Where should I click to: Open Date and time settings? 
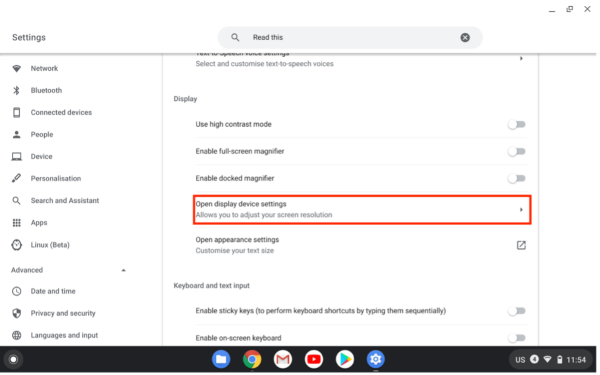(53, 291)
